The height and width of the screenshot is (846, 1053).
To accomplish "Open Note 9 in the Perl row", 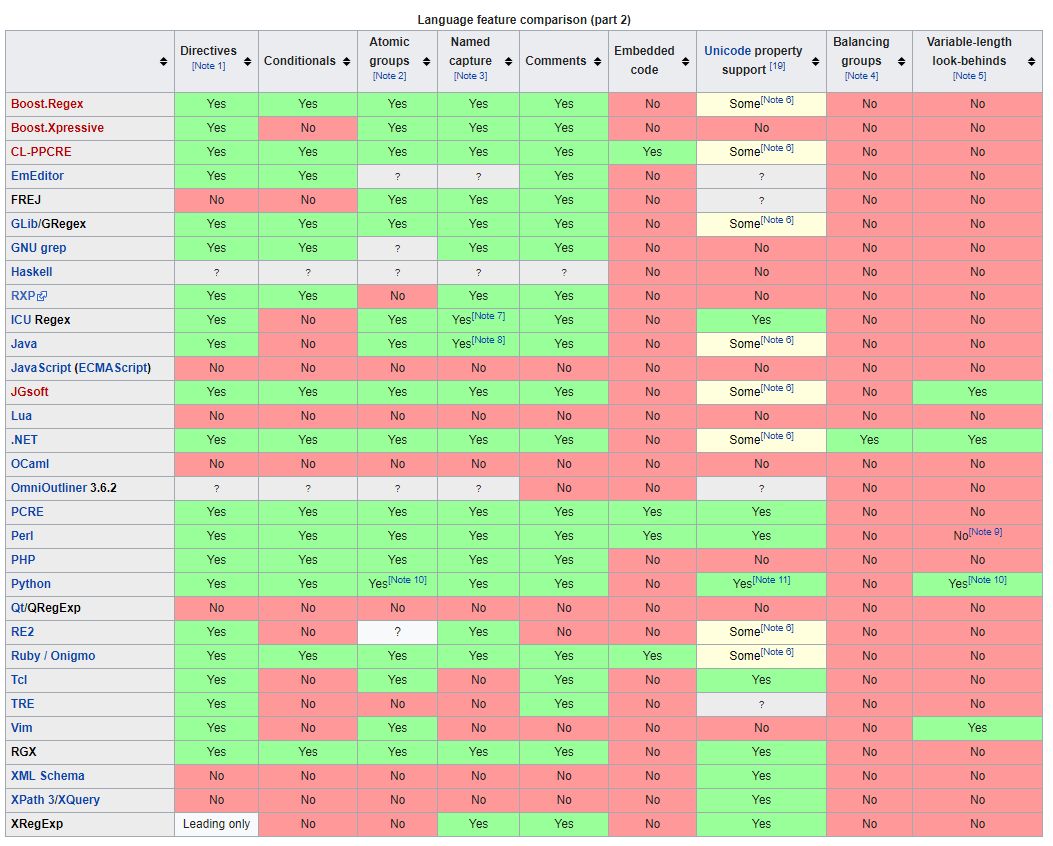I will point(985,532).
